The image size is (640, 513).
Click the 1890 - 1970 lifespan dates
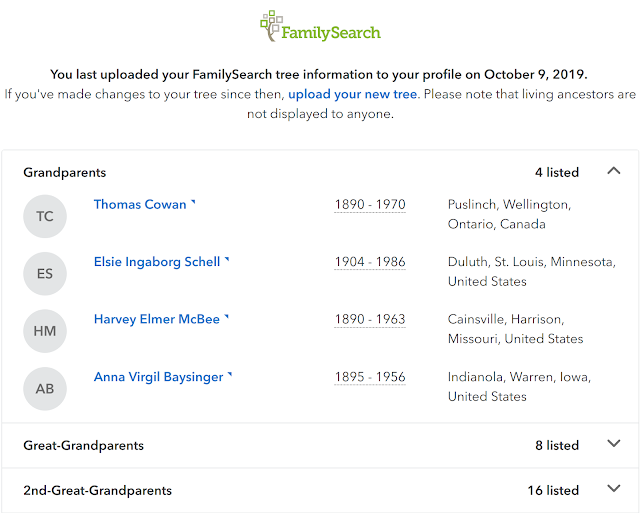(x=370, y=204)
